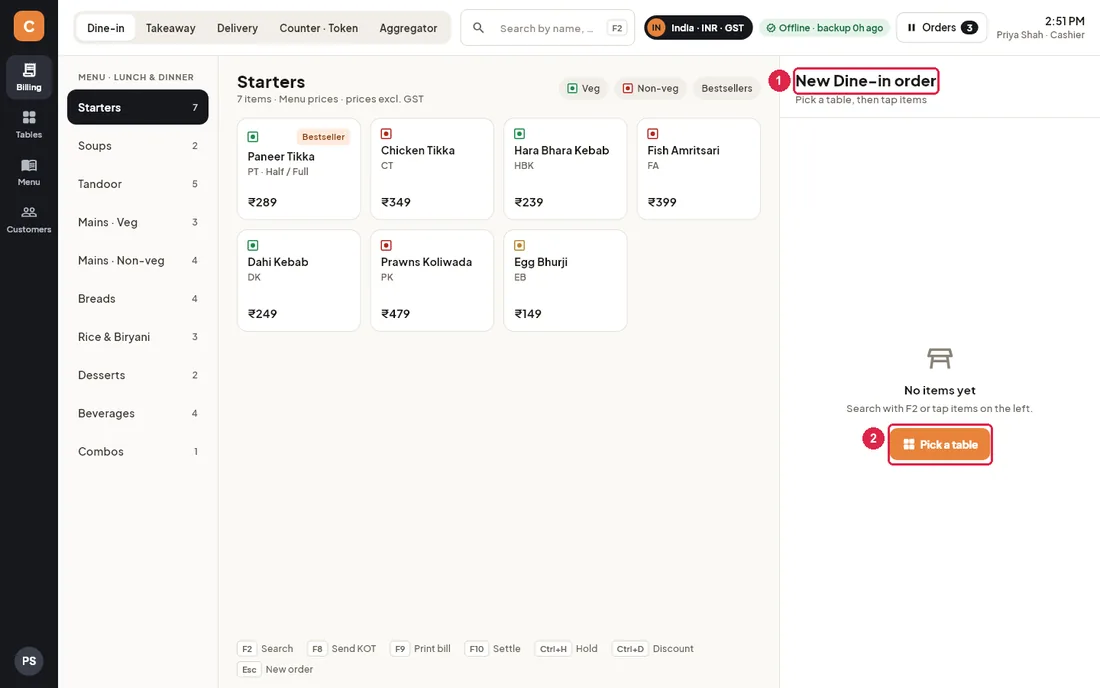This screenshot has width=1100, height=688.
Task: Click the orange C app logo
Action: (29, 26)
